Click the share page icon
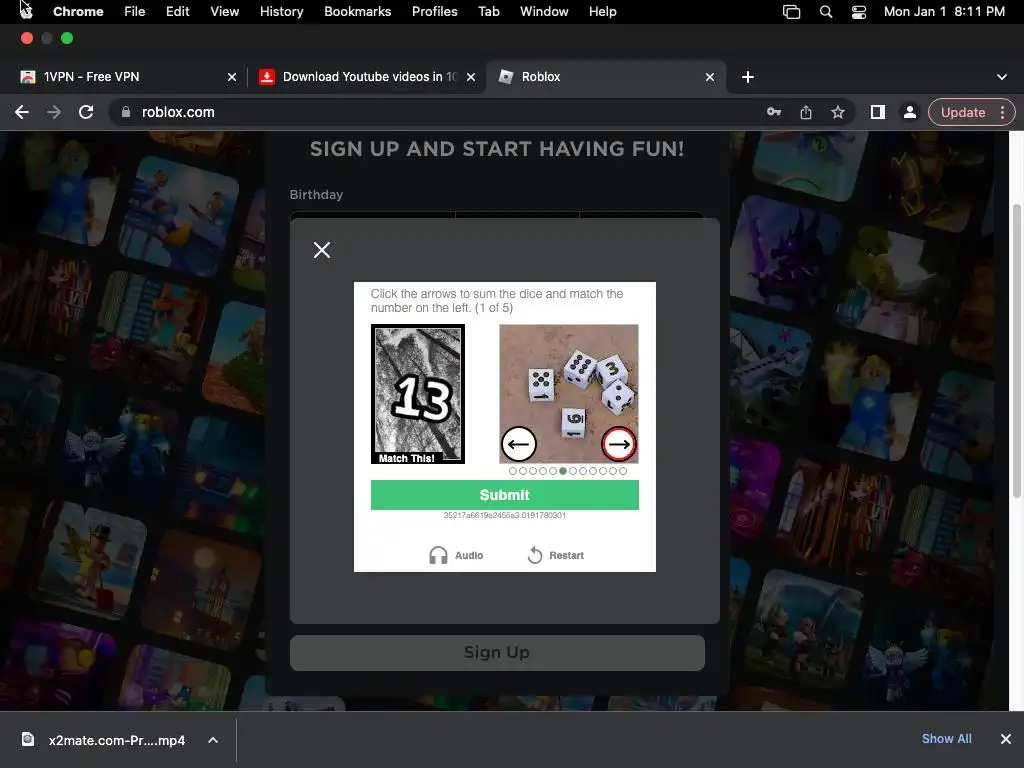1024x768 pixels. [806, 112]
